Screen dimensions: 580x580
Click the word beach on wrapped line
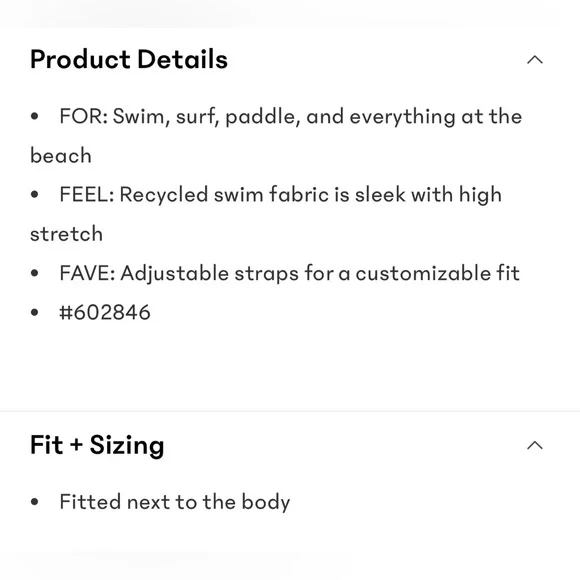[x=61, y=155]
